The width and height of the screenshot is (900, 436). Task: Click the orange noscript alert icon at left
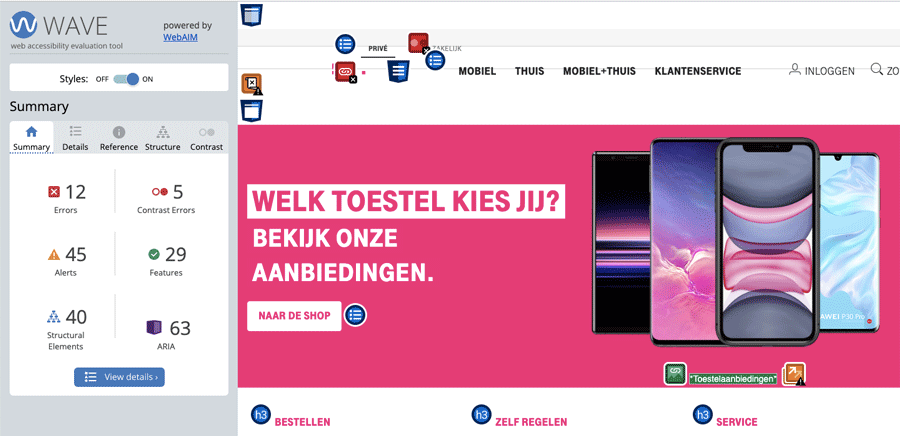(x=251, y=84)
